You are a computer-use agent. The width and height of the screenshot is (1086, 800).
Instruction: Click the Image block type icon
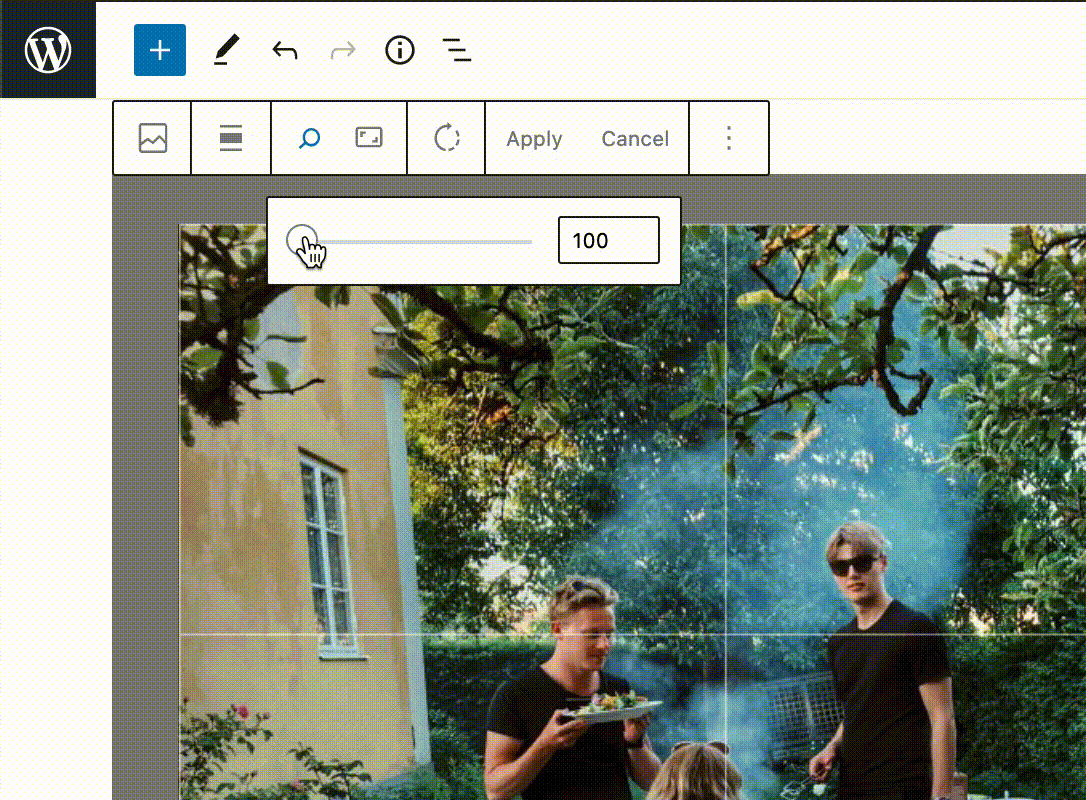click(152, 138)
